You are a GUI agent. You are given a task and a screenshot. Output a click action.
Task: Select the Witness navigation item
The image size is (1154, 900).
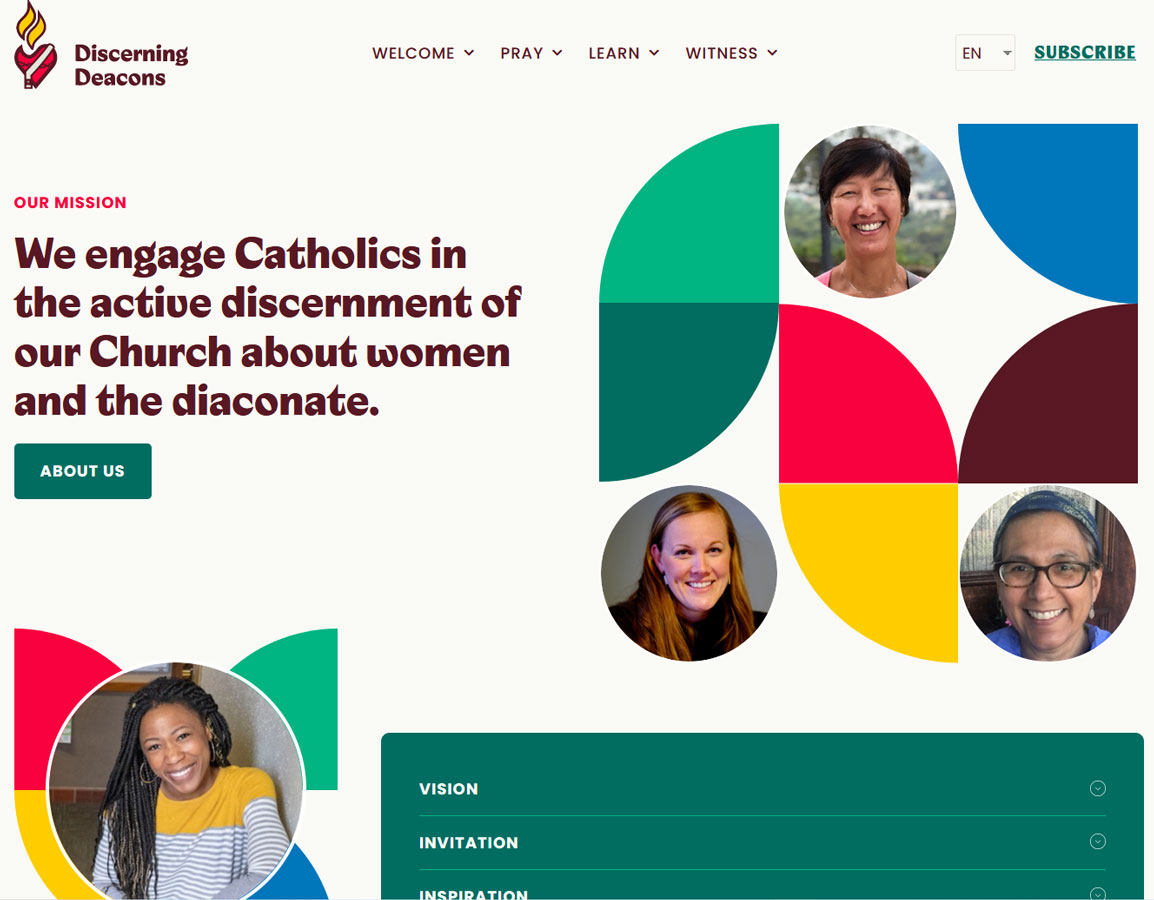721,53
